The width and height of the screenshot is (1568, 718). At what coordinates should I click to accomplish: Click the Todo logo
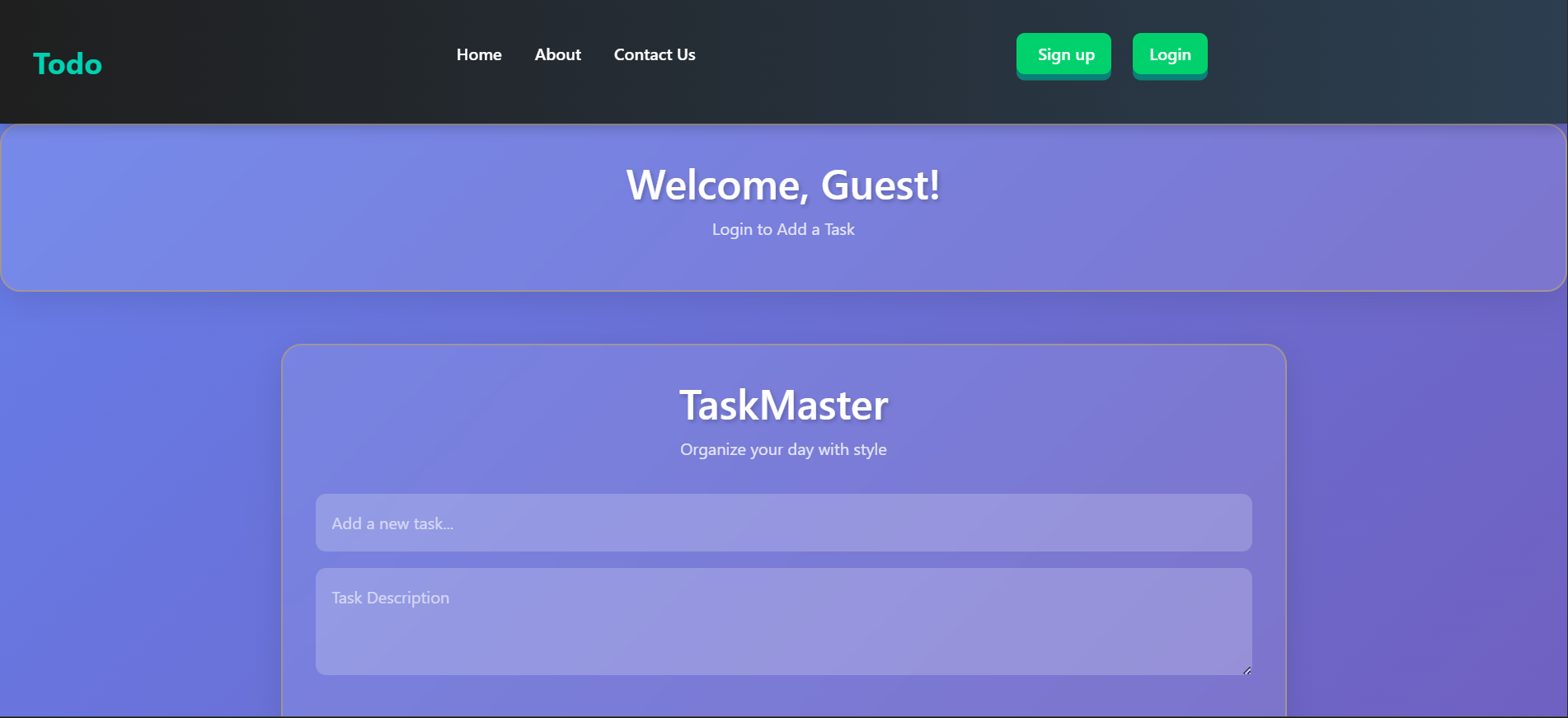tap(68, 63)
